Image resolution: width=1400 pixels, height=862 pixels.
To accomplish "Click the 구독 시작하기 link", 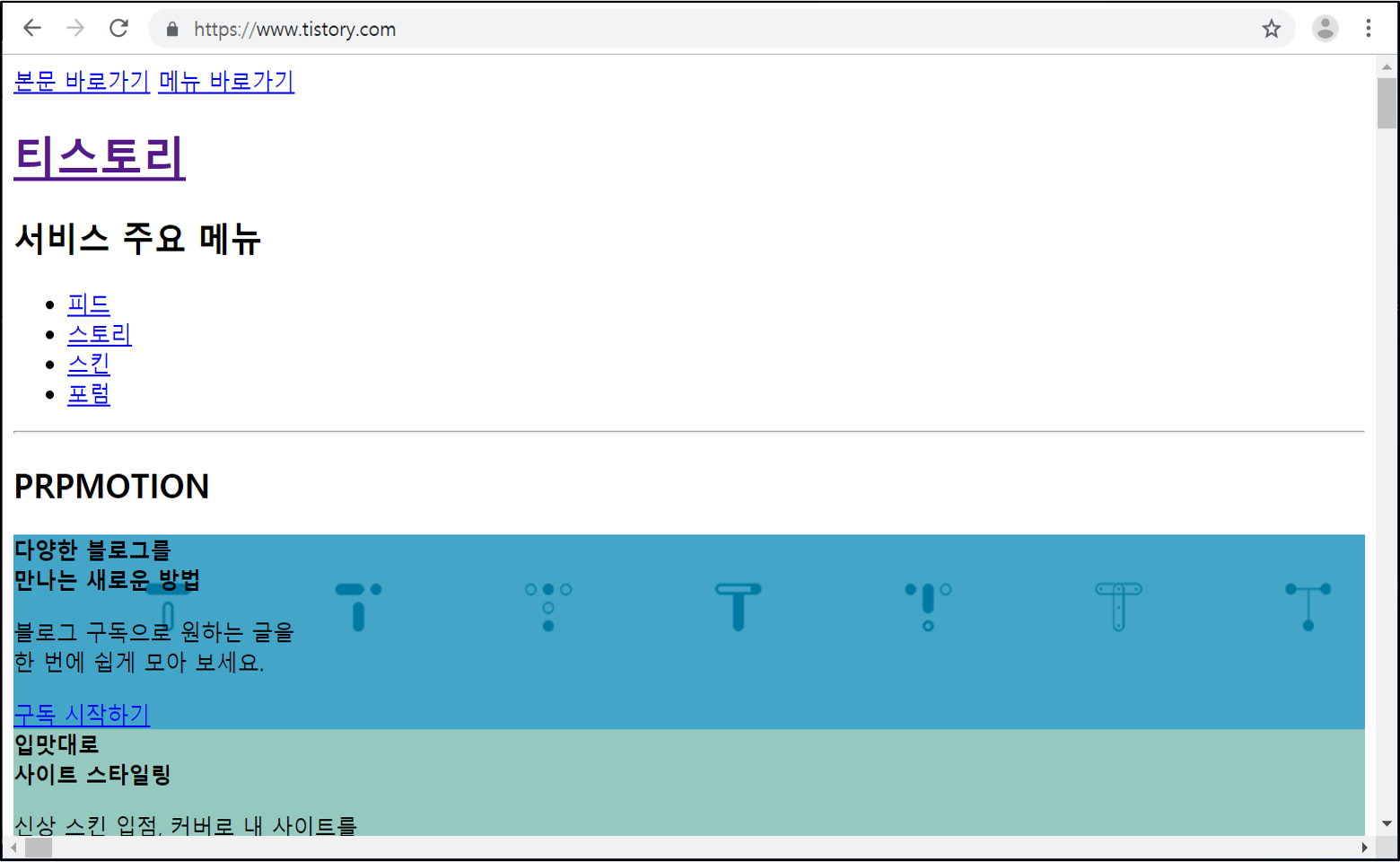I will point(82,714).
